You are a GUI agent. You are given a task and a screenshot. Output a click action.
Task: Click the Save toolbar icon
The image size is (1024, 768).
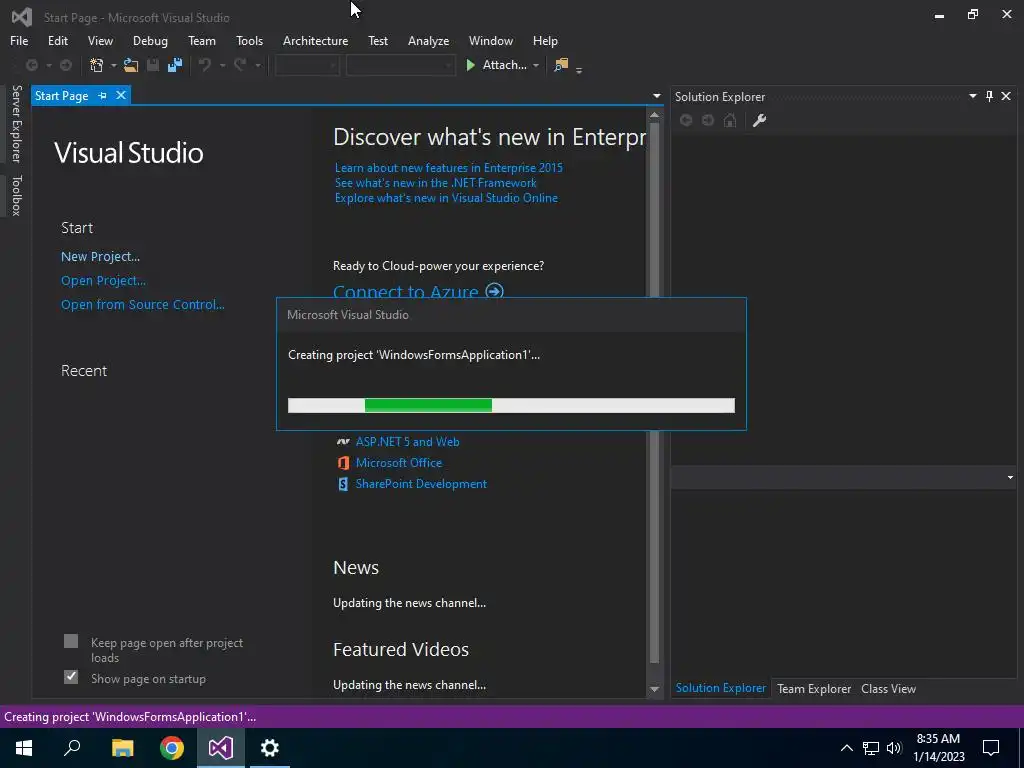pos(153,65)
